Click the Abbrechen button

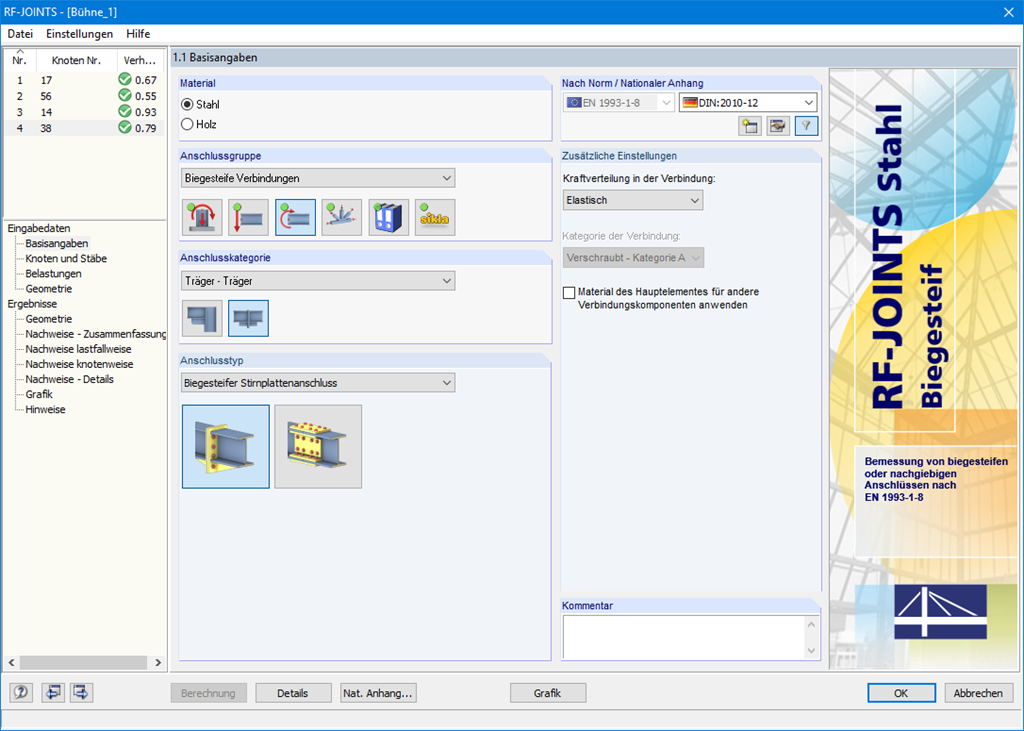978,693
